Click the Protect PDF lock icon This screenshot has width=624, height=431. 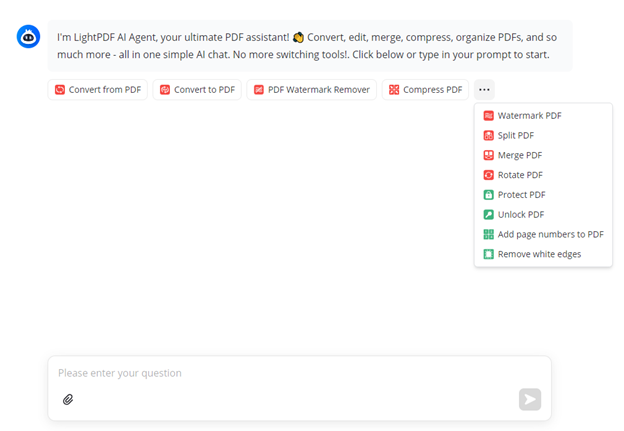point(489,195)
